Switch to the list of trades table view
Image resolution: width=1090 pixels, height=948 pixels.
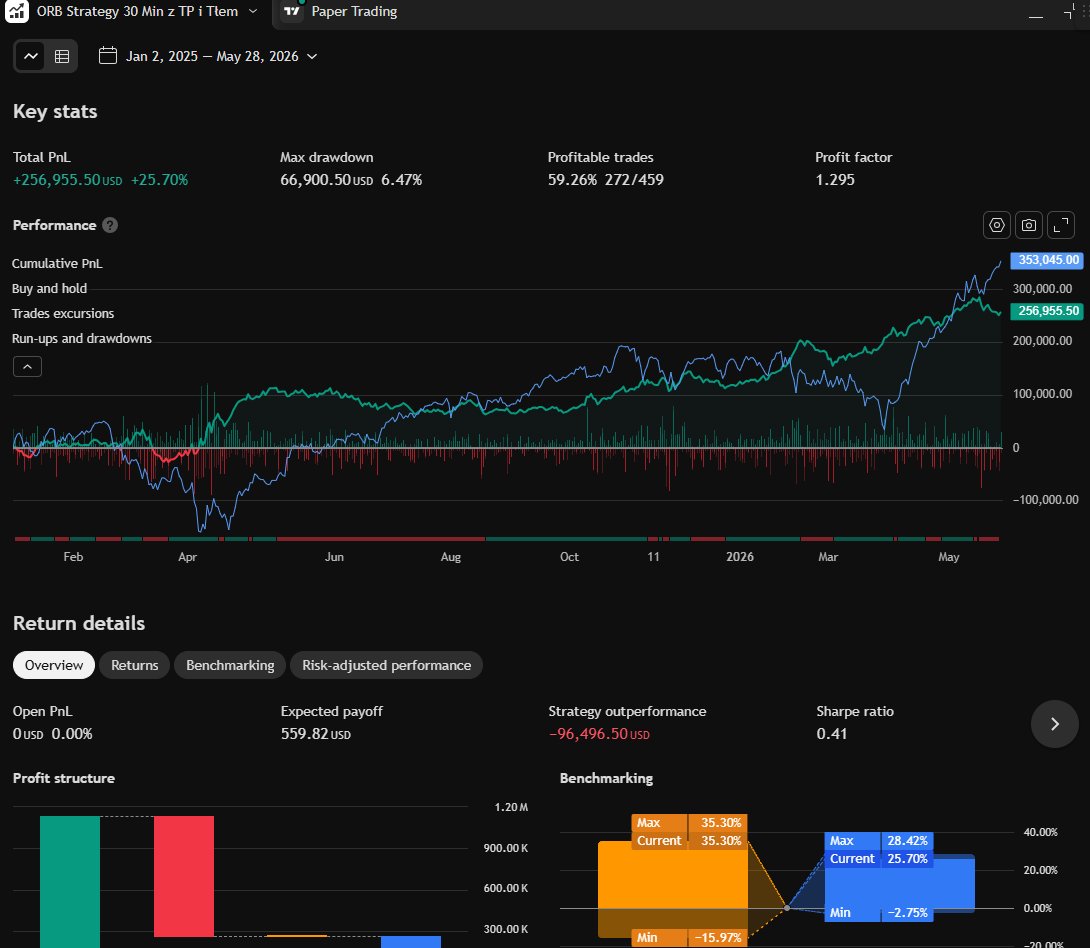tap(62, 56)
